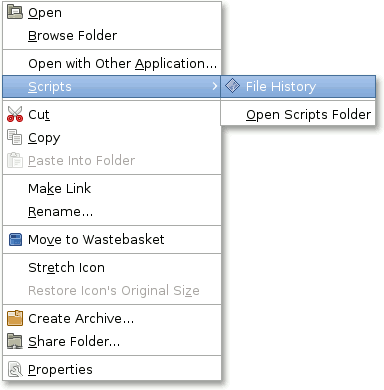Click the folder icon beside Open
384x390 pixels.
15,12
